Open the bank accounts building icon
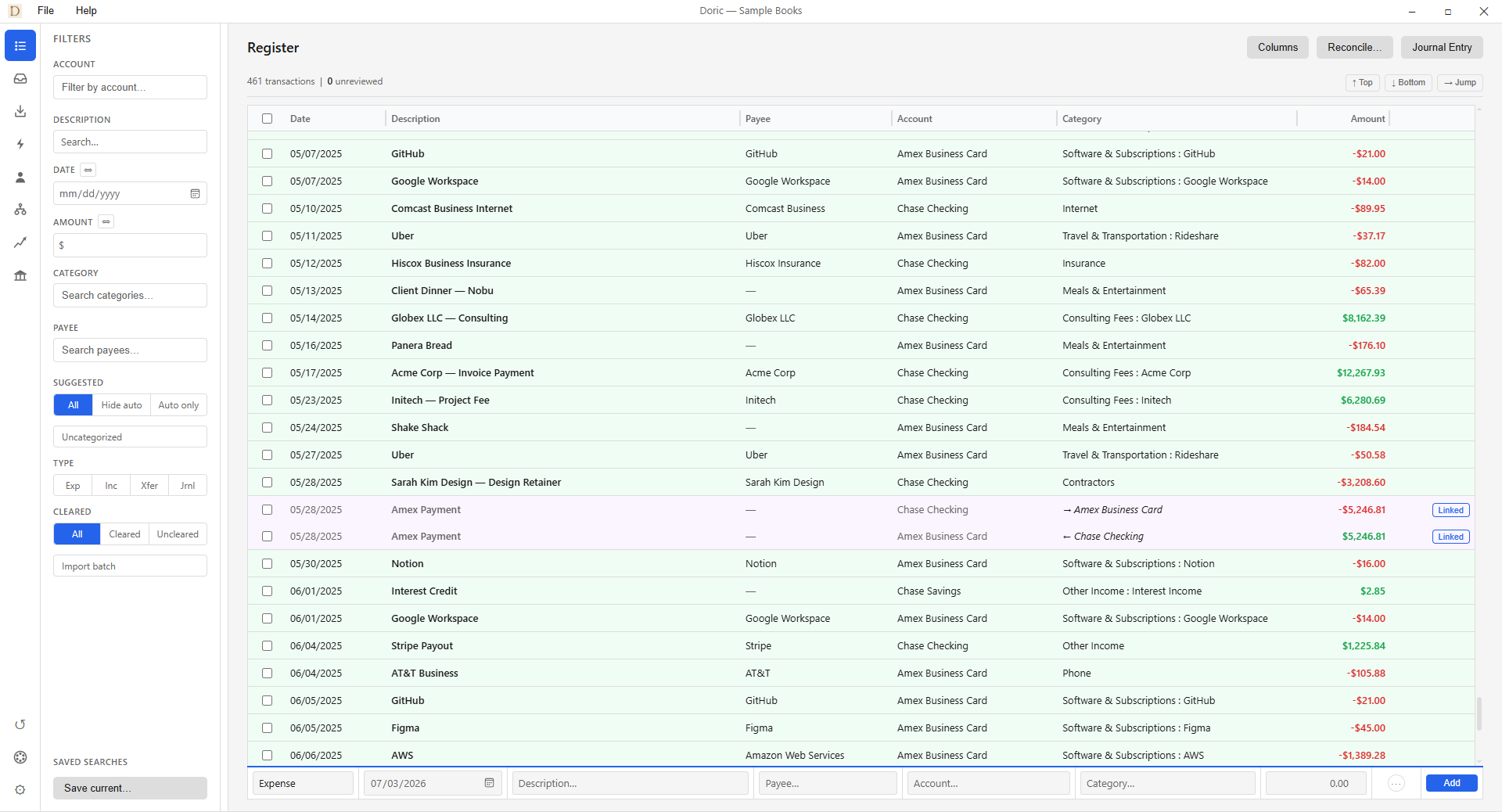Screen dimensions: 1502x812 [20, 275]
